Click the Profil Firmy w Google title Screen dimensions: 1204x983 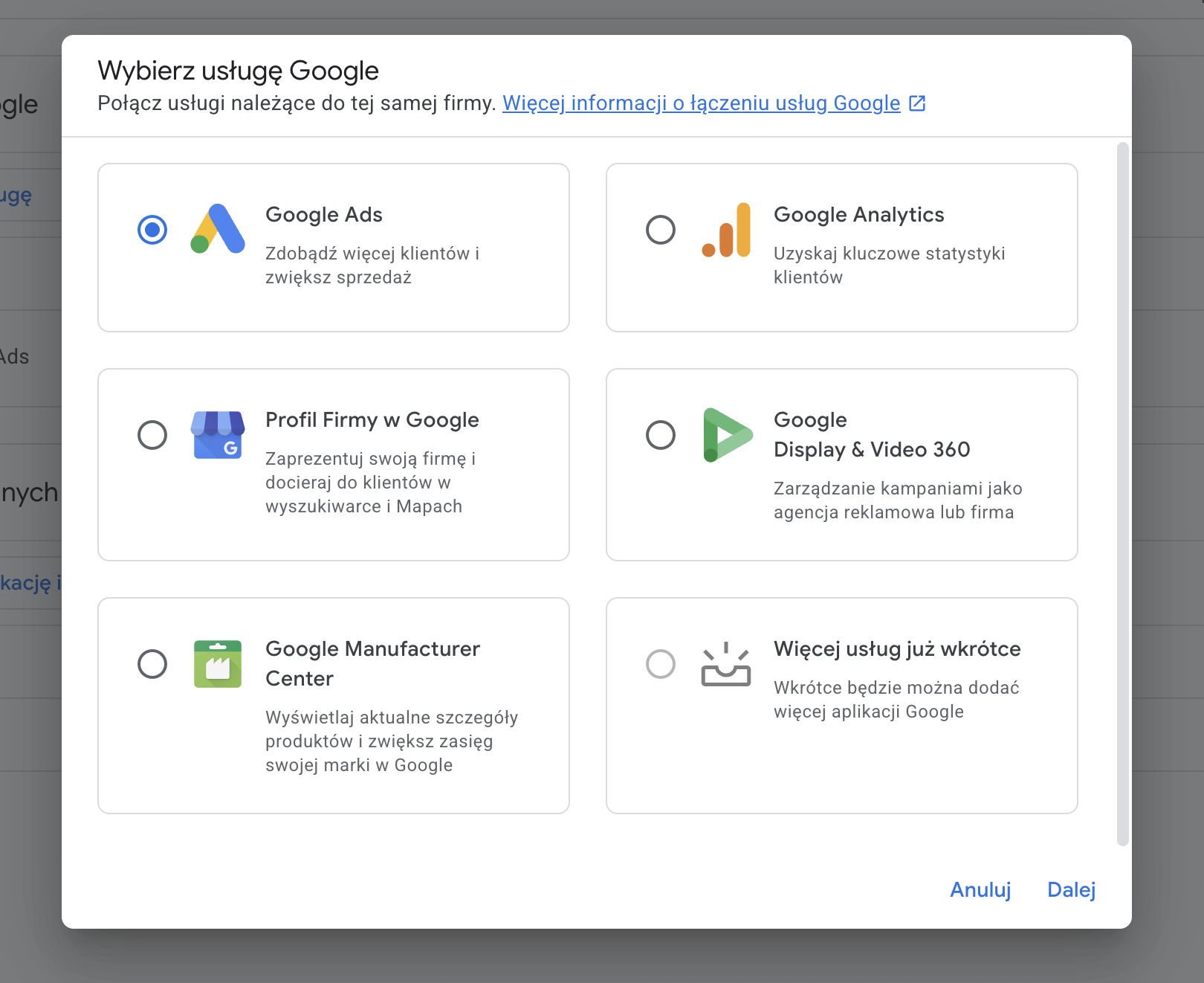(372, 420)
